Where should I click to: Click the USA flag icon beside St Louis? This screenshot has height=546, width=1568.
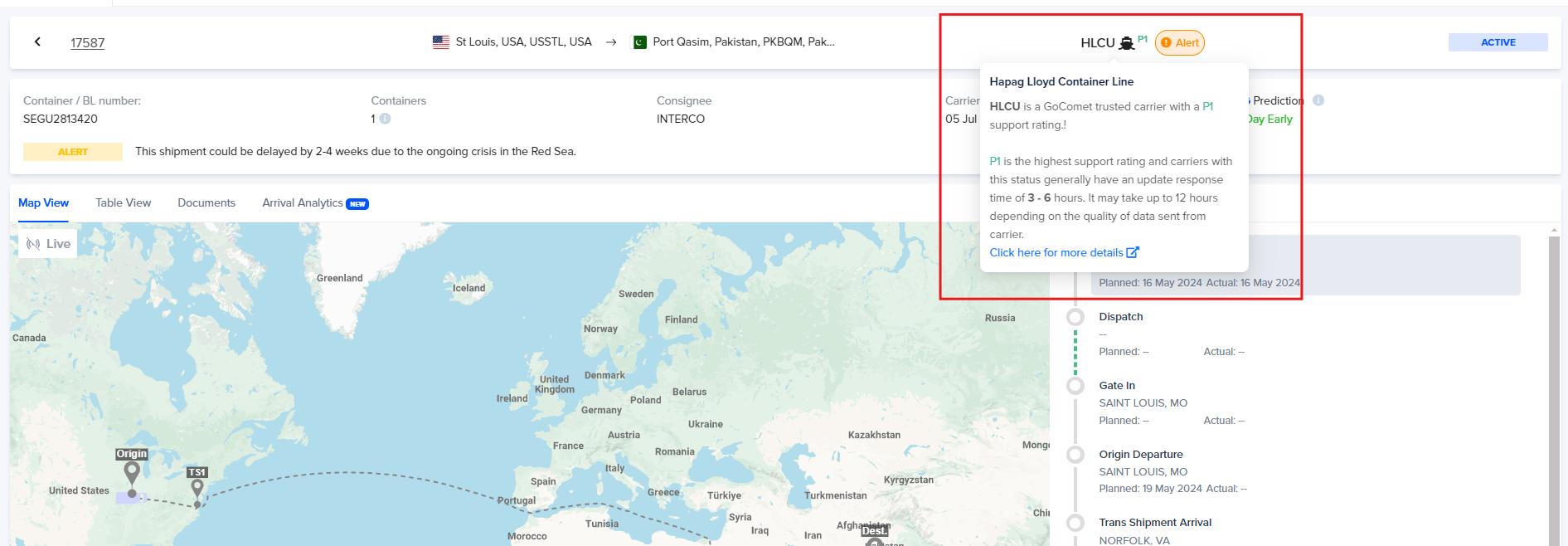tap(441, 42)
